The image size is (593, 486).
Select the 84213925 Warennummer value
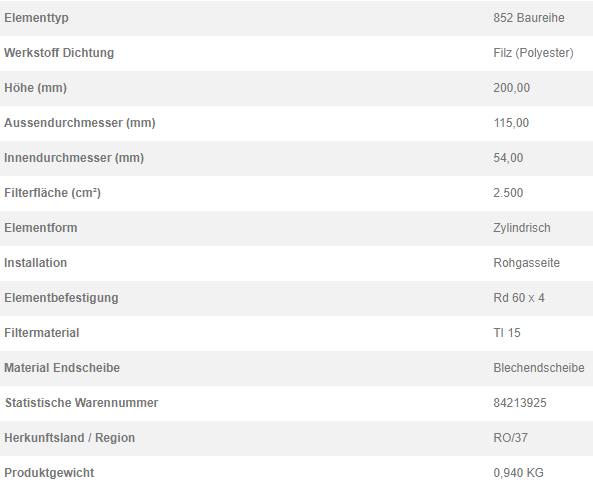coord(520,403)
